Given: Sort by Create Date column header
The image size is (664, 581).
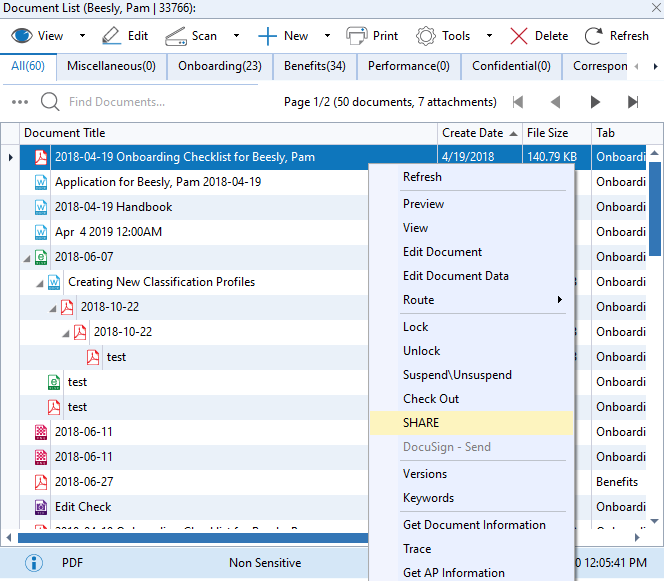Looking at the screenshot, I should click(479, 133).
